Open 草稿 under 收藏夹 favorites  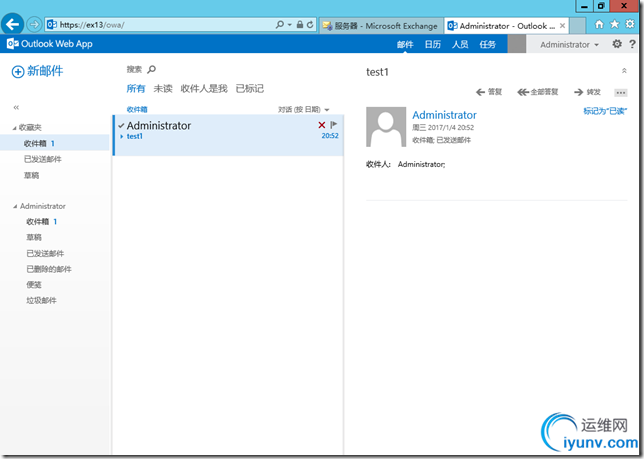click(32, 175)
